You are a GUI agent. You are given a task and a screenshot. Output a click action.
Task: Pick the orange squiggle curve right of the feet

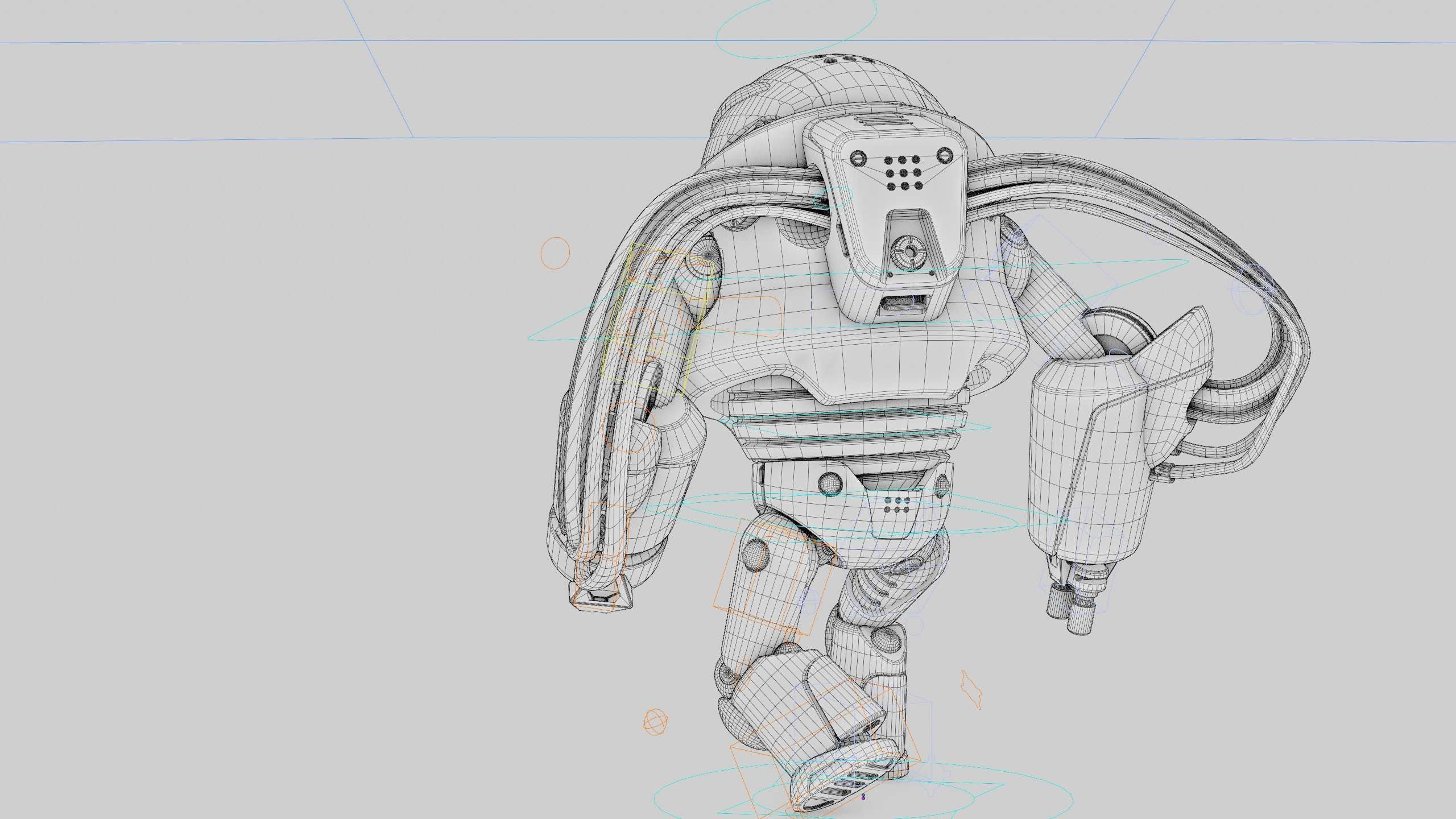tap(971, 689)
